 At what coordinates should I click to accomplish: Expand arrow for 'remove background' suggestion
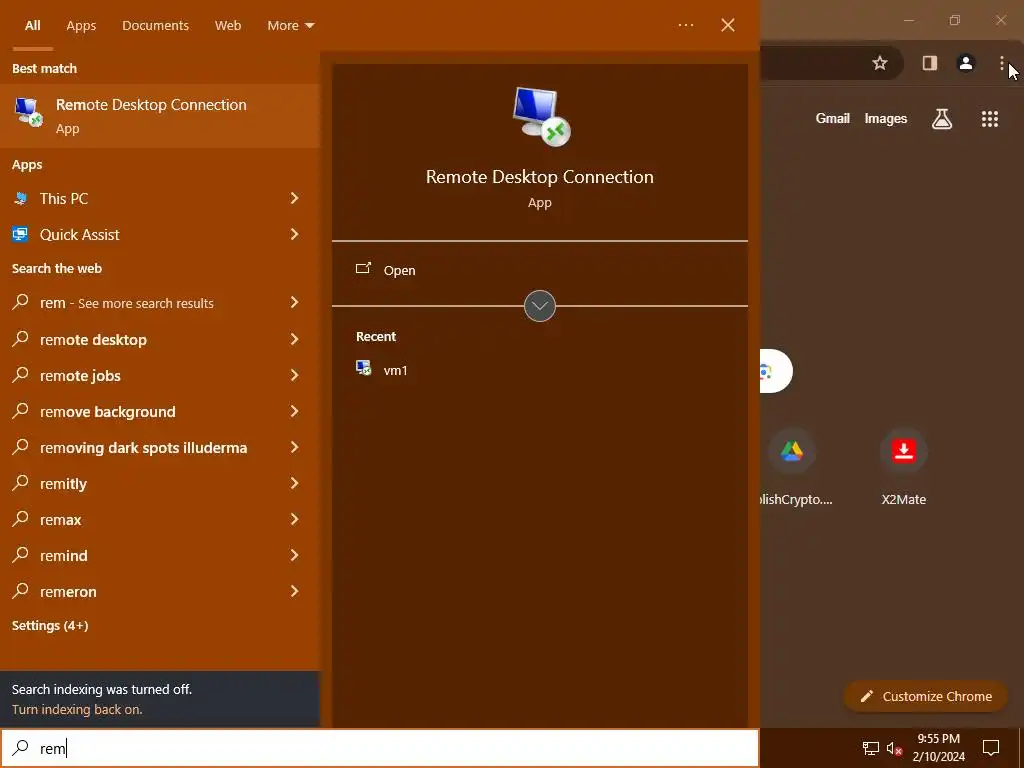click(x=295, y=411)
